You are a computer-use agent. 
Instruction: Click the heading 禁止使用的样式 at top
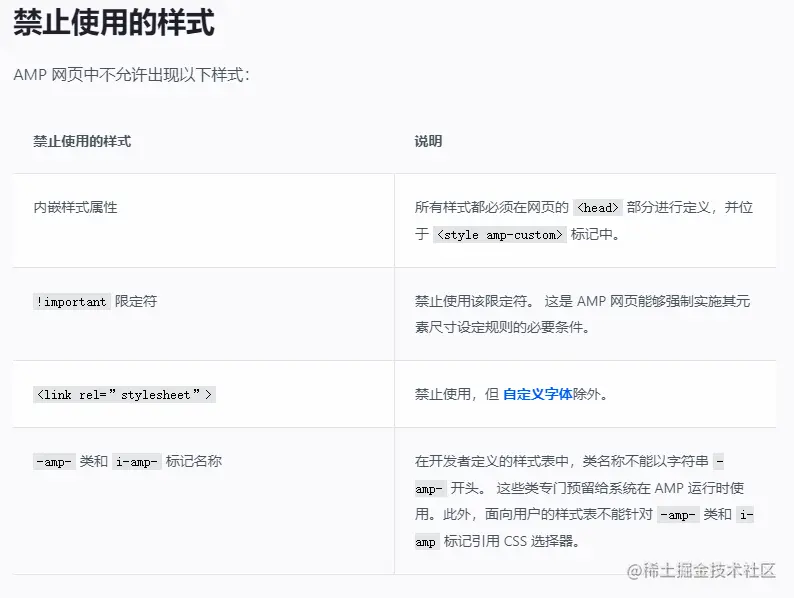pyautogui.click(x=114, y=22)
